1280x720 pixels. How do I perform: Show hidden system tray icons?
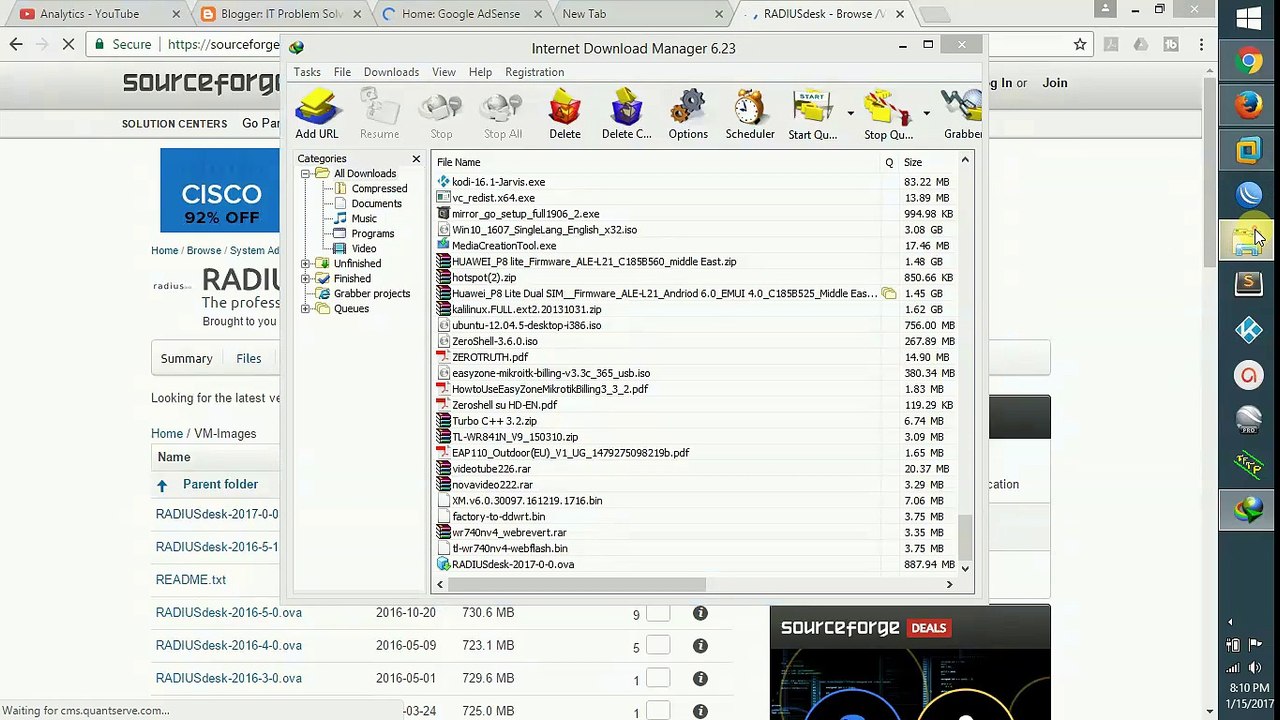[x=1231, y=622]
